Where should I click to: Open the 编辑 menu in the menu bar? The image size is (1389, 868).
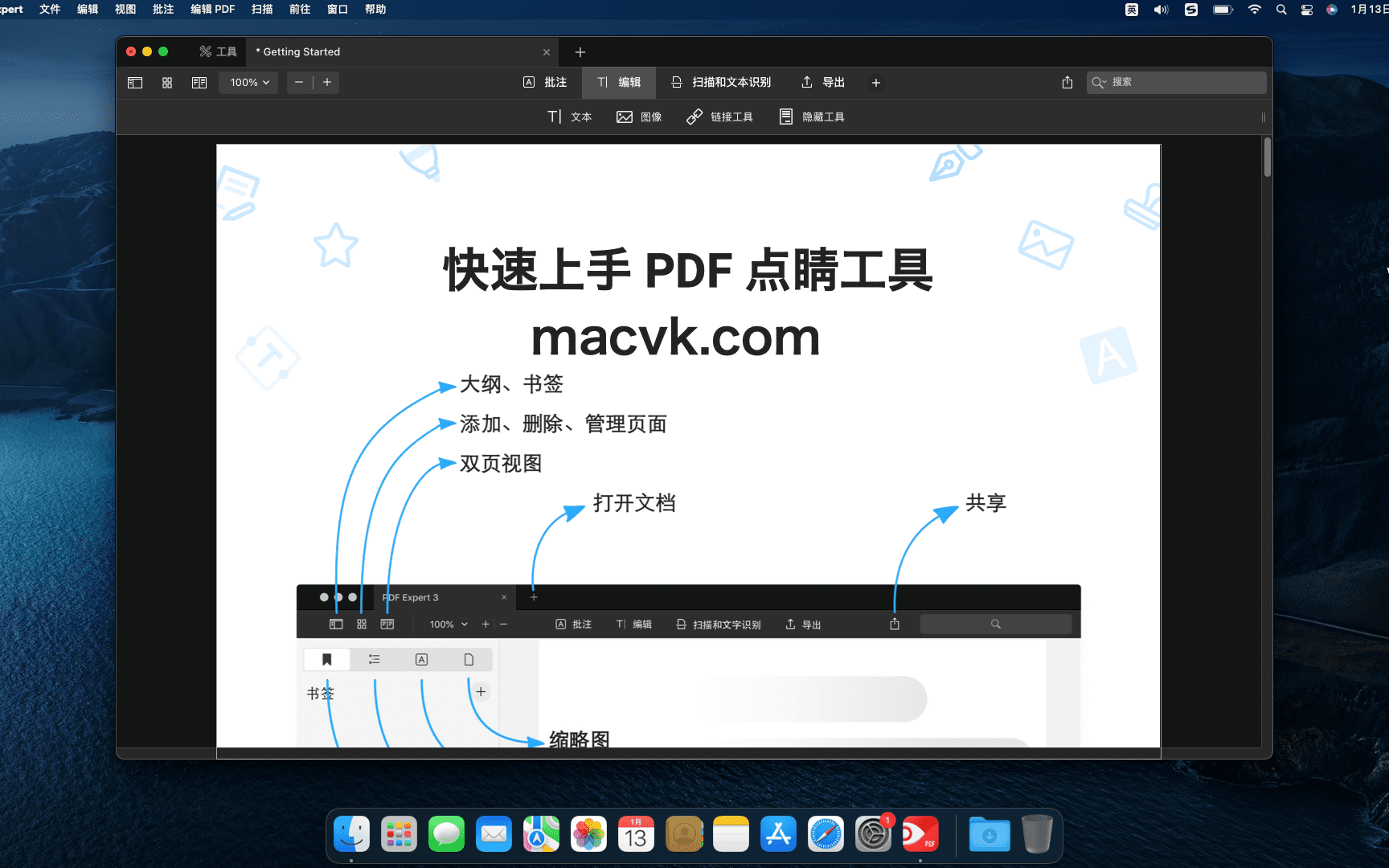pos(88,10)
